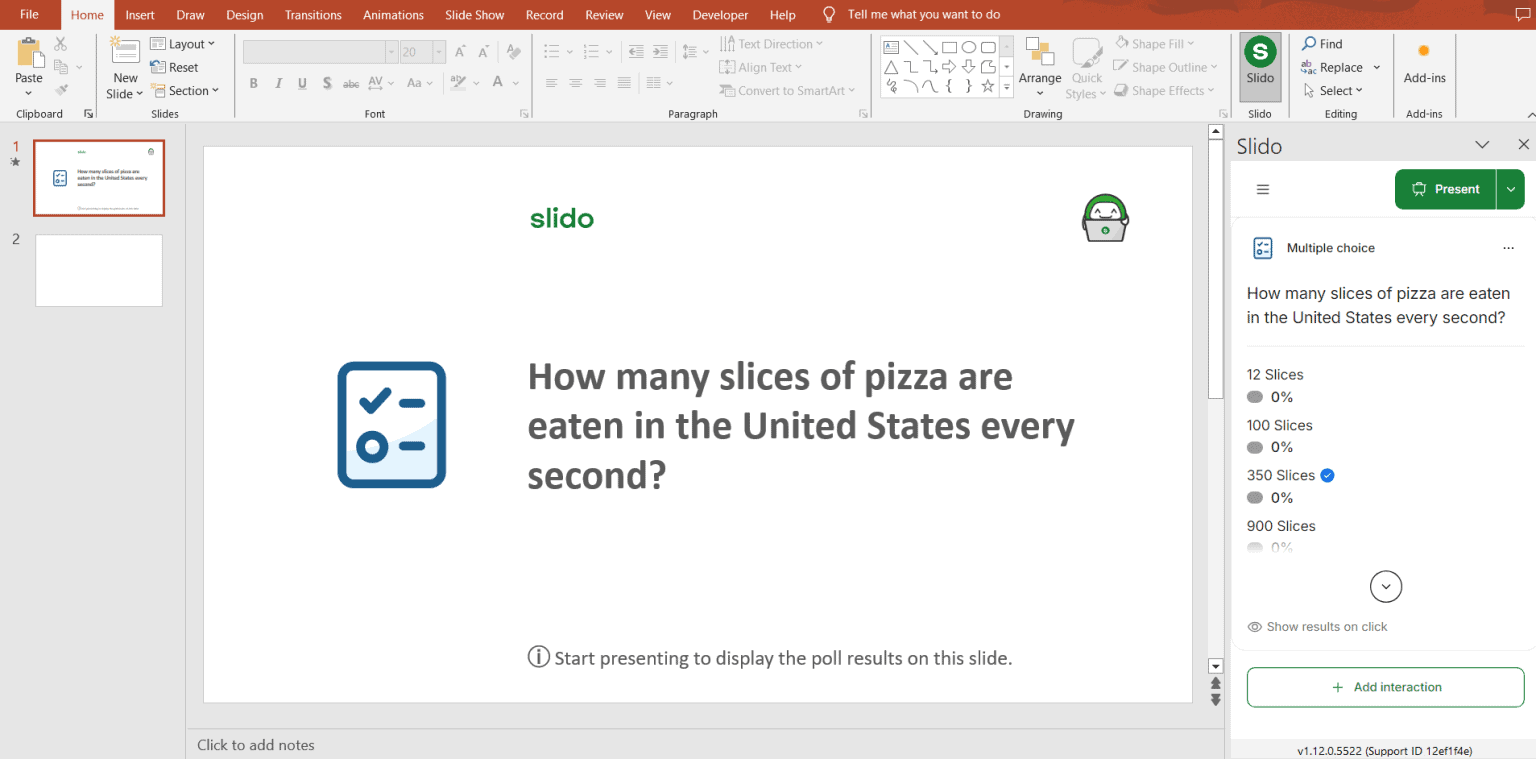
Task: Open the Present button dropdown arrow
Action: 1511,189
